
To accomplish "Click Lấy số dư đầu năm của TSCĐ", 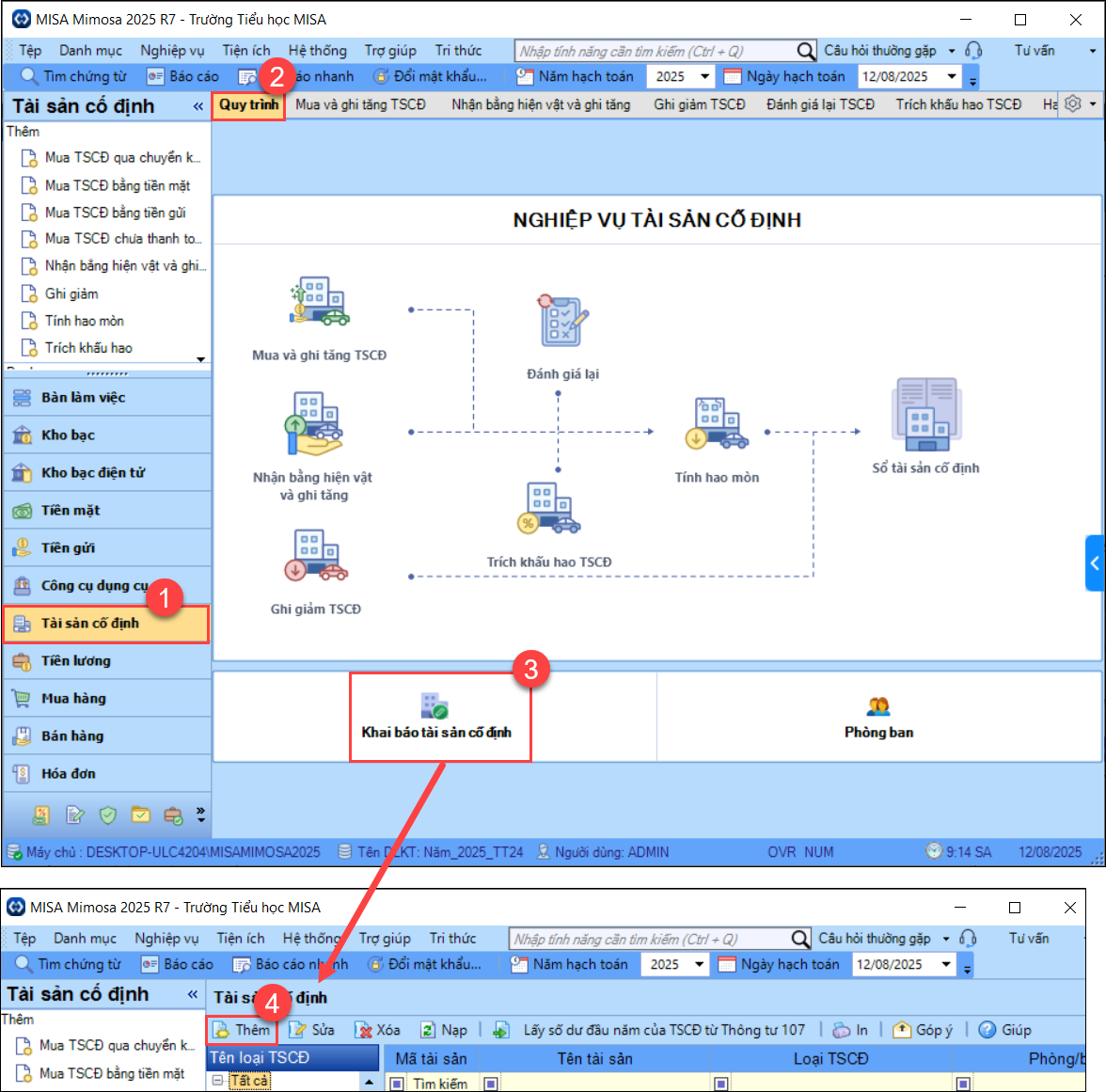I will point(650,1030).
